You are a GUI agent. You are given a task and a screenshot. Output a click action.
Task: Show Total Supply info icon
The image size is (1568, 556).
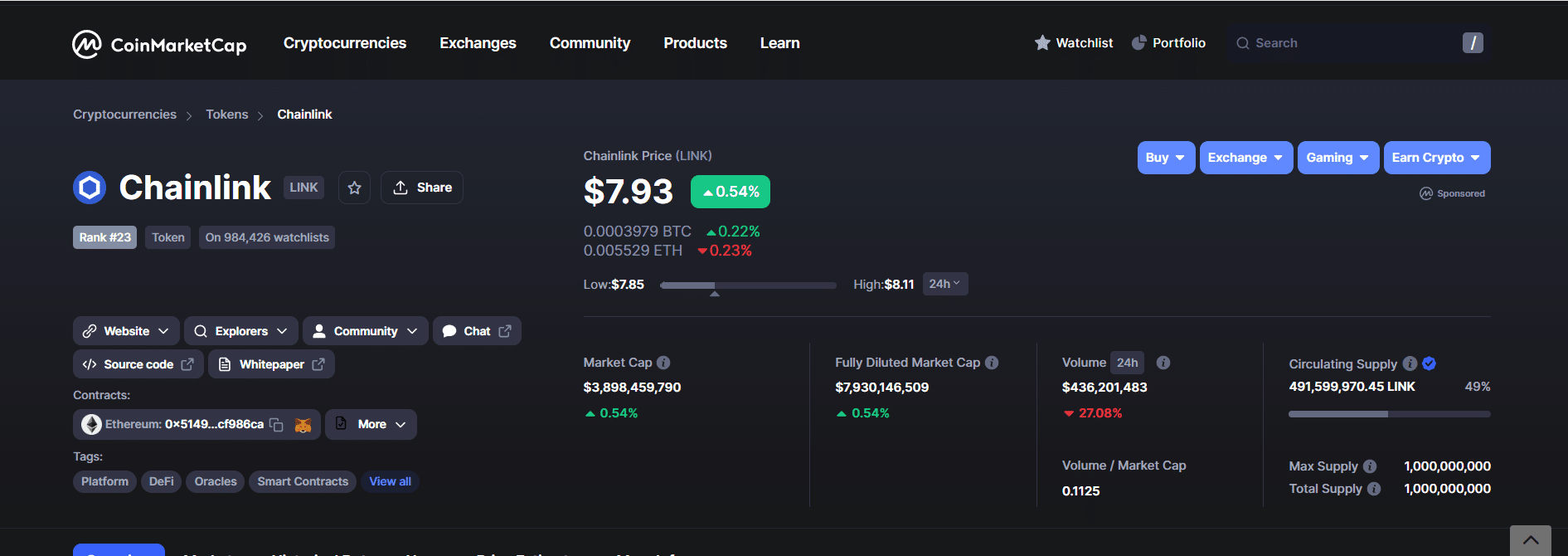click(x=1374, y=489)
